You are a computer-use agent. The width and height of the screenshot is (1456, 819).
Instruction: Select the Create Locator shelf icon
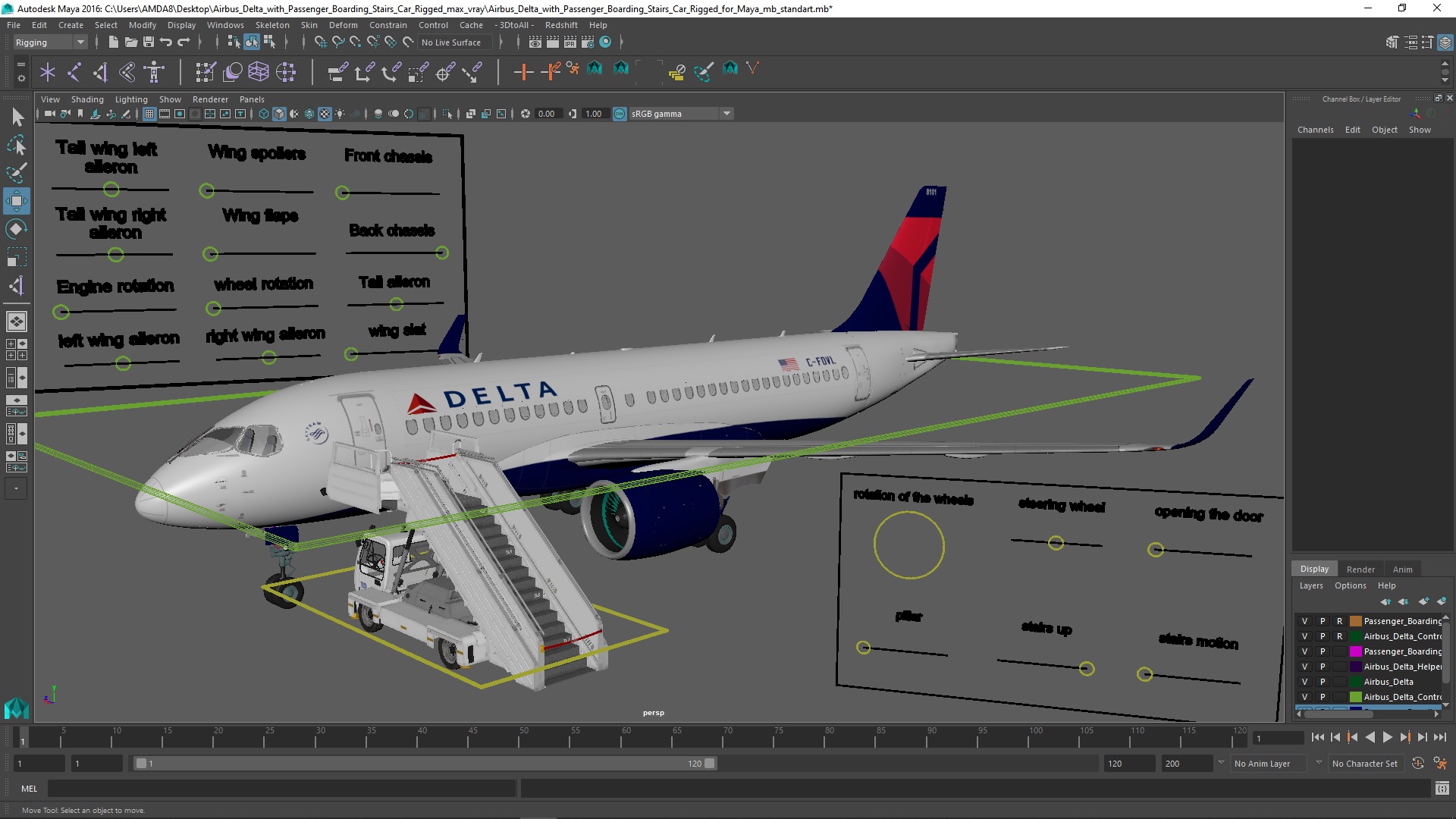point(48,72)
